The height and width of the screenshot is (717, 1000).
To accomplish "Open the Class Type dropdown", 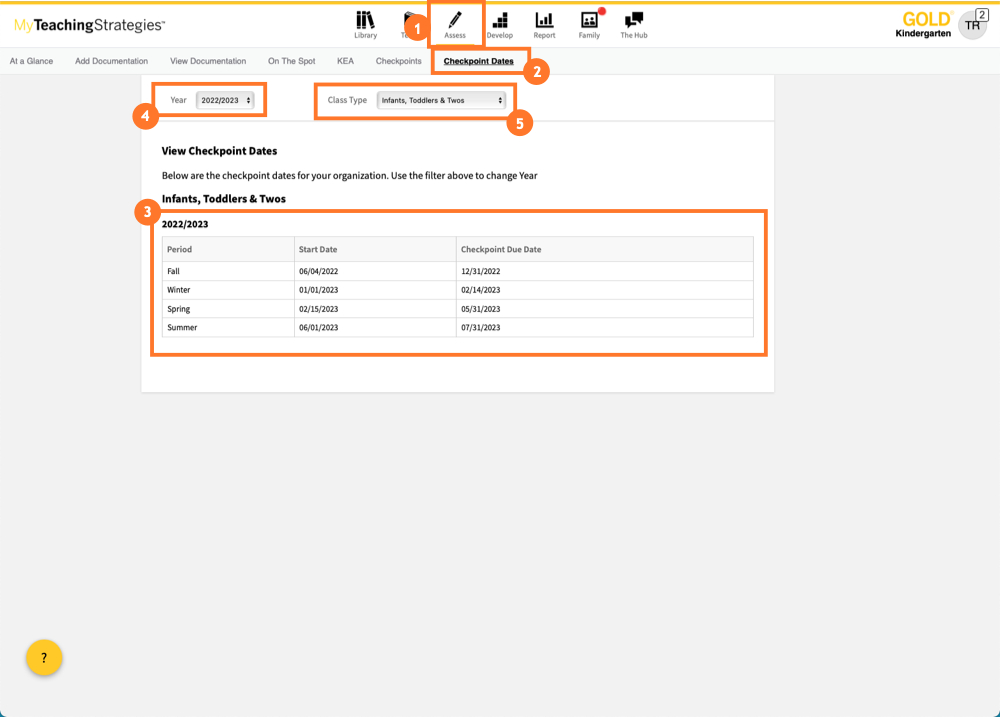I will point(441,100).
